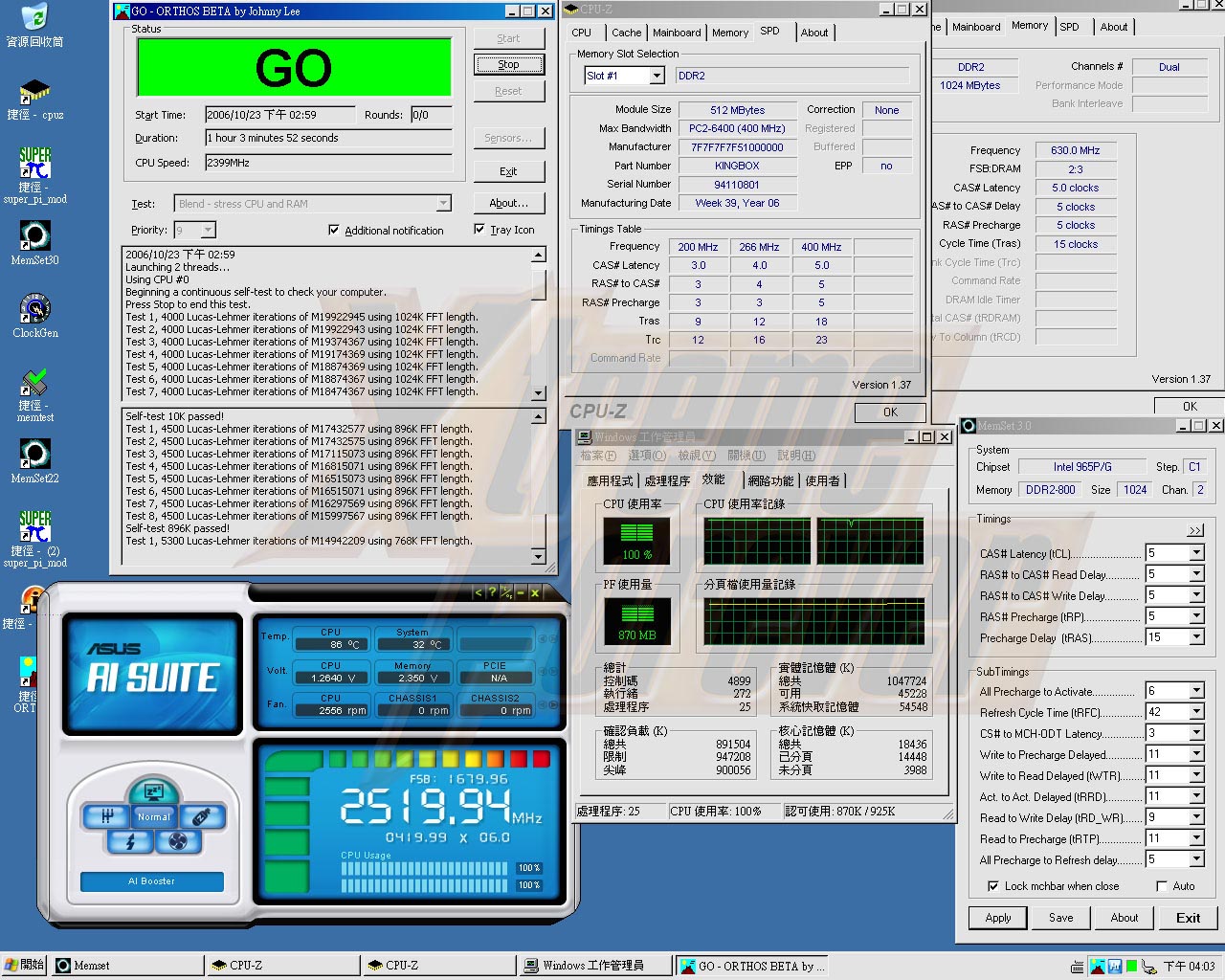Open All Precharge to Activate dropdown
This screenshot has height=980, width=1225.
[x=1196, y=691]
